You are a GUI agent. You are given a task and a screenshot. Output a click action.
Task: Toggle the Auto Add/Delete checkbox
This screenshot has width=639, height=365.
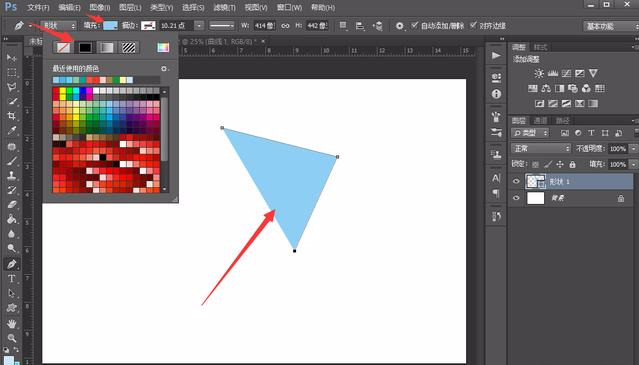[x=414, y=25]
